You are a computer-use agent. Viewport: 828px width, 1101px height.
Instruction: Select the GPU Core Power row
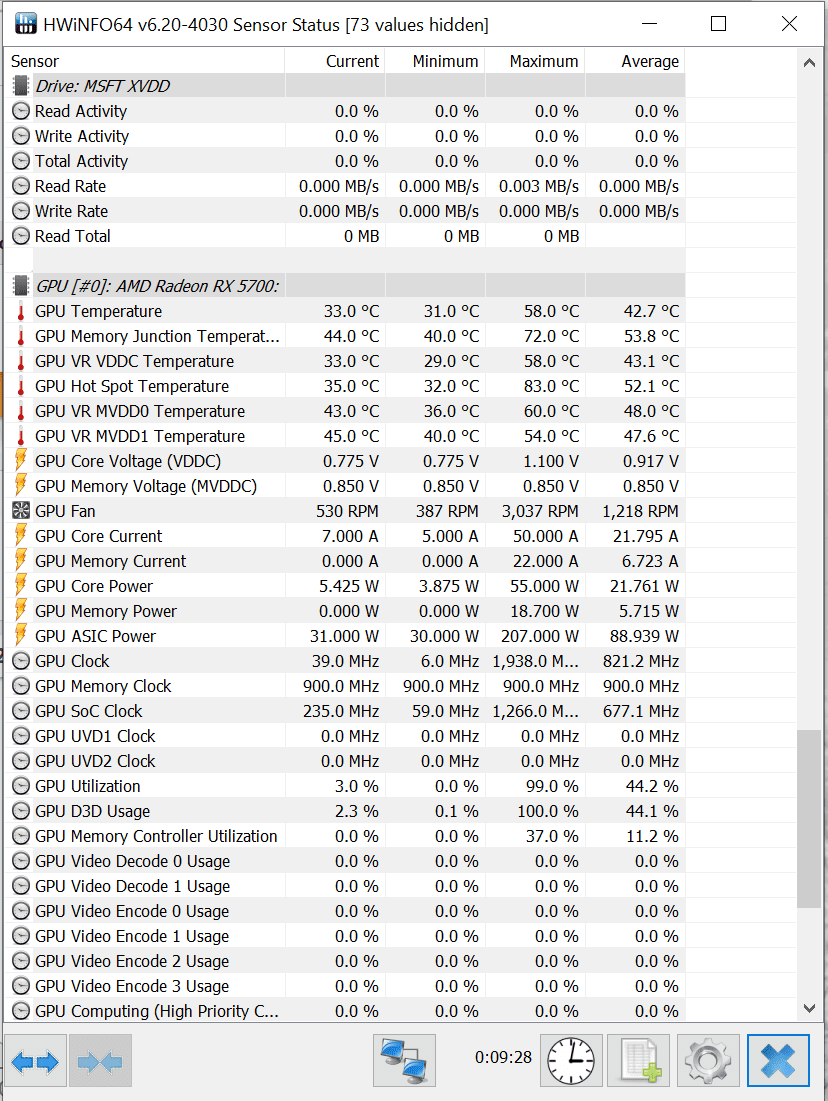(x=345, y=586)
